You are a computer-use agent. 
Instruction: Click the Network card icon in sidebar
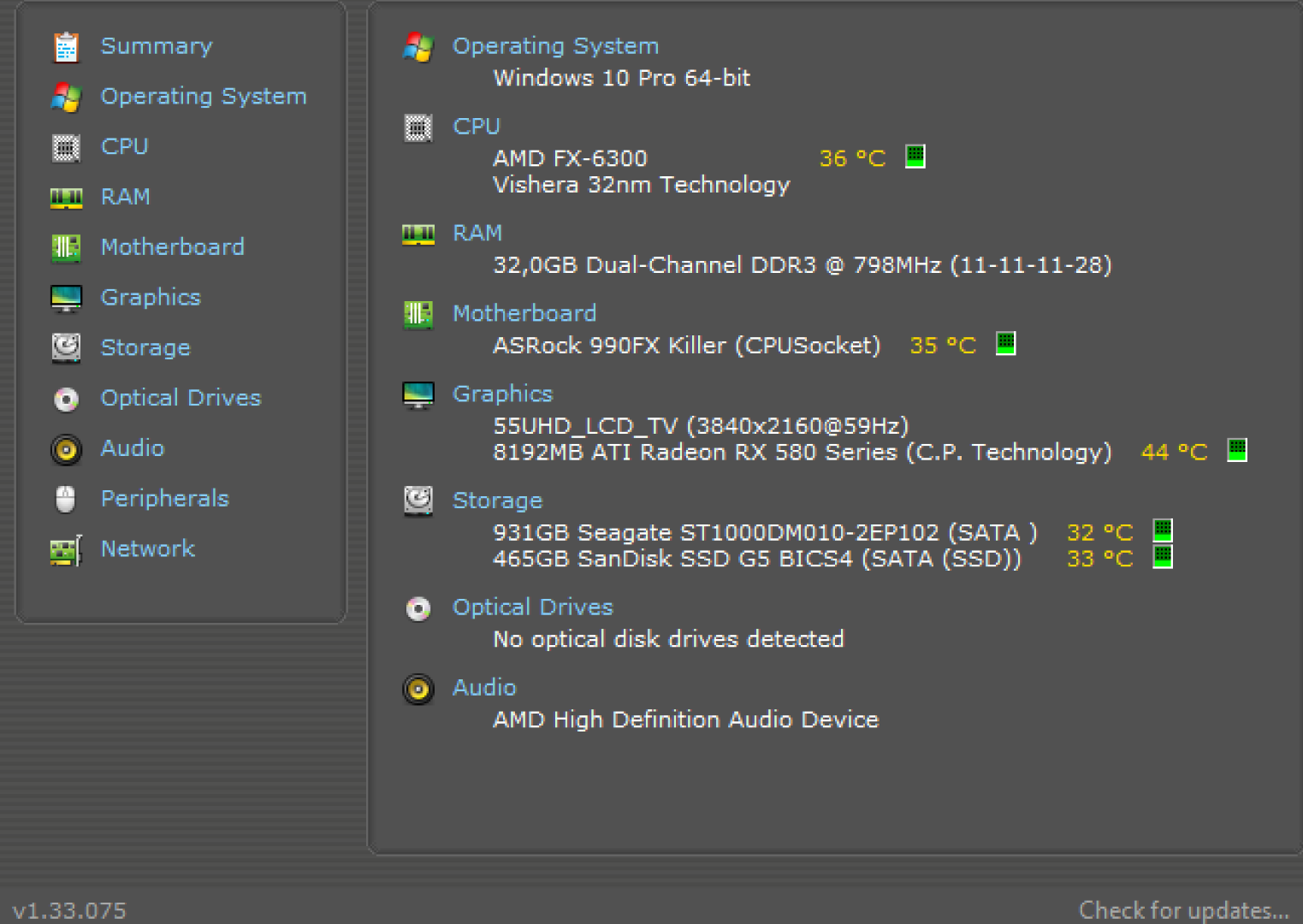pyautogui.click(x=66, y=550)
